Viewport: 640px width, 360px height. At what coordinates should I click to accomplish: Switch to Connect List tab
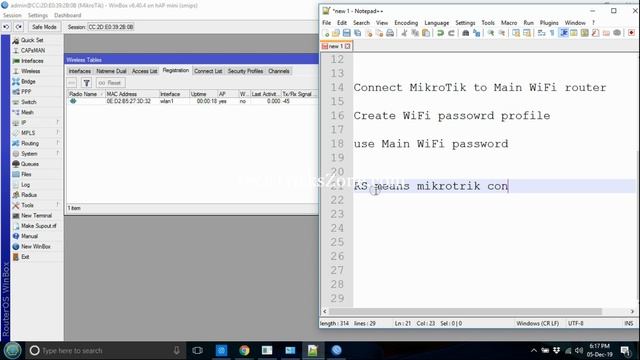point(208,71)
